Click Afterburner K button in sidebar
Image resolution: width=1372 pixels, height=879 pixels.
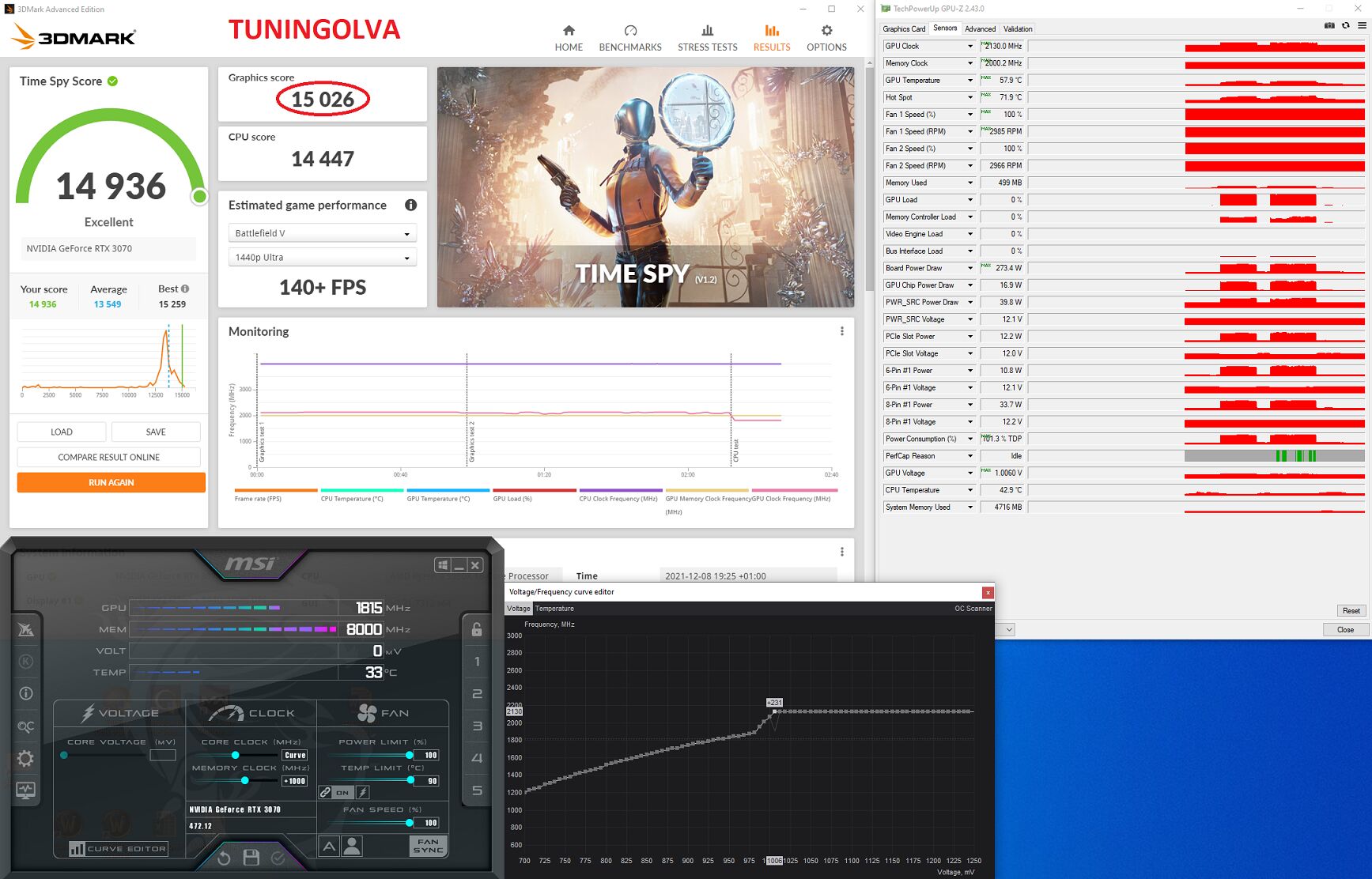click(x=25, y=662)
